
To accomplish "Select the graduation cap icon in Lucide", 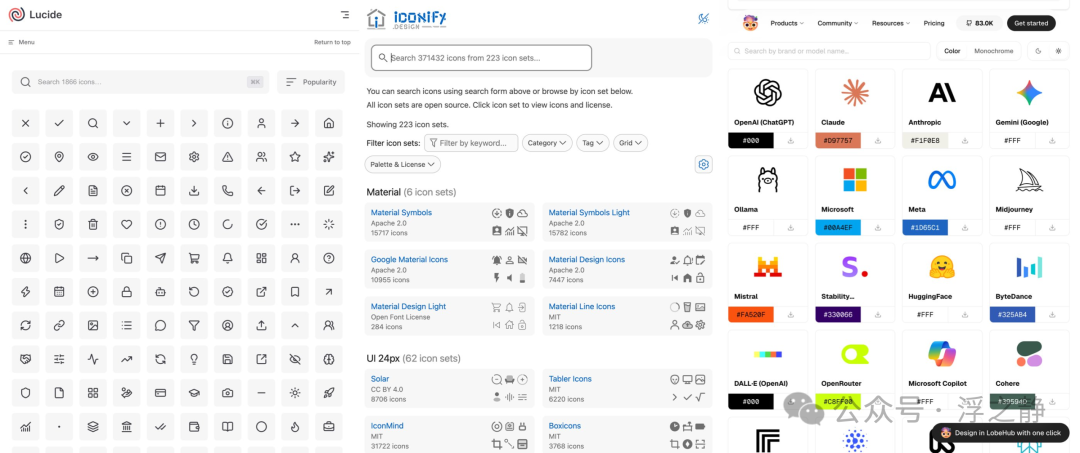I will pyautogui.click(x=194, y=392).
